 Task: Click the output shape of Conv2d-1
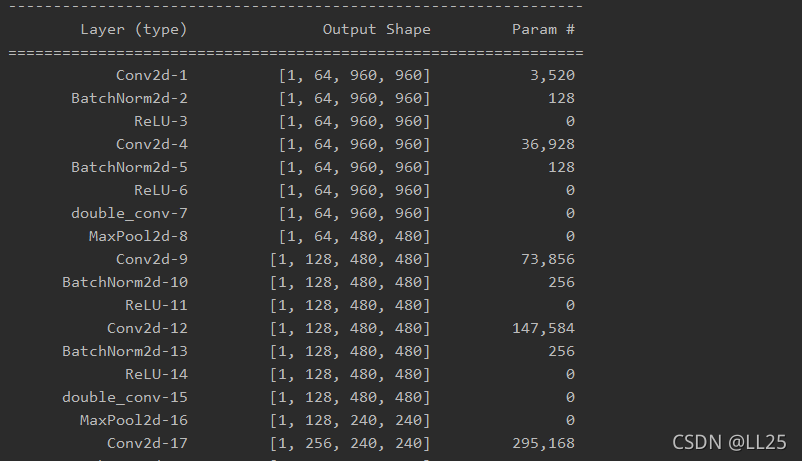pos(354,76)
